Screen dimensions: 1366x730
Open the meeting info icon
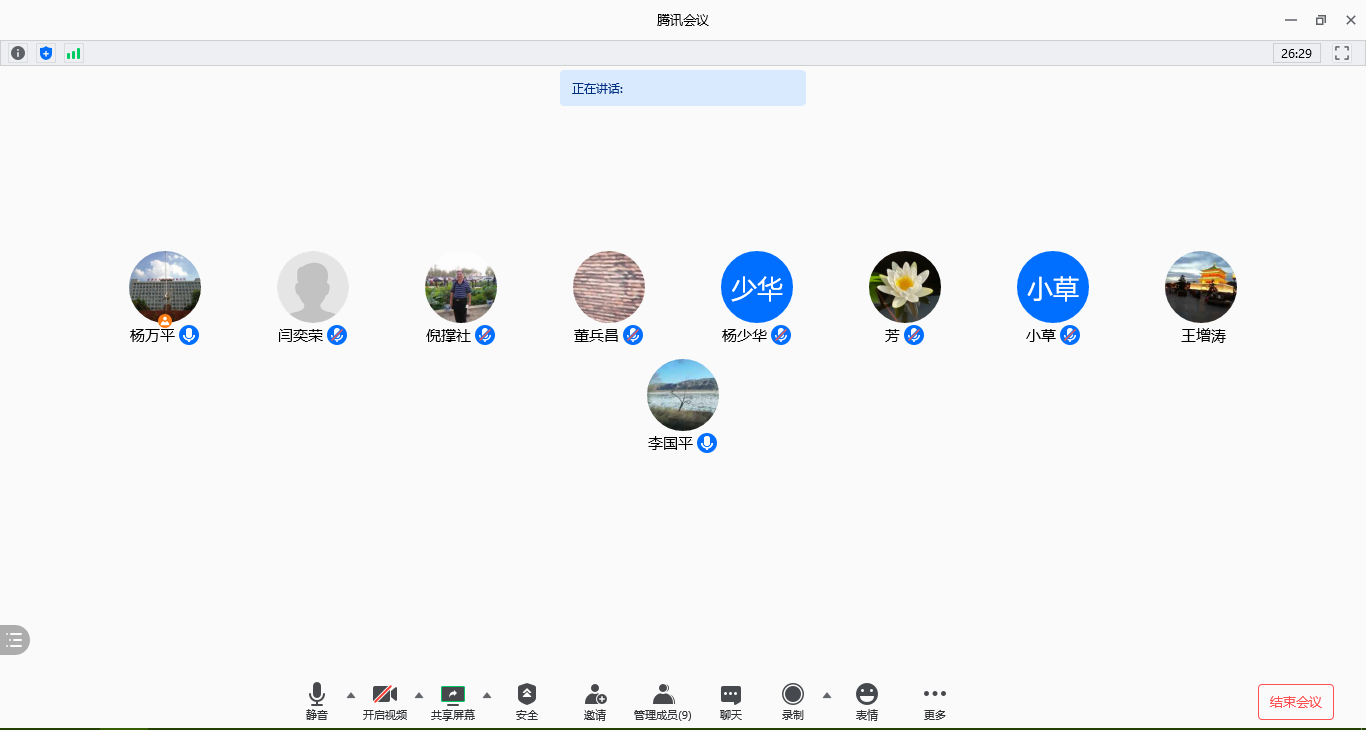(18, 53)
